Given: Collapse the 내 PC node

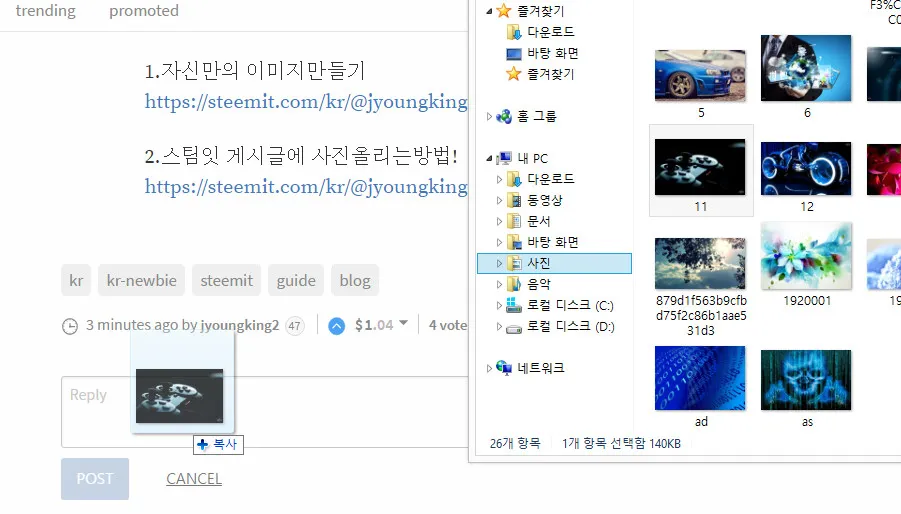Looking at the screenshot, I should 489,159.
